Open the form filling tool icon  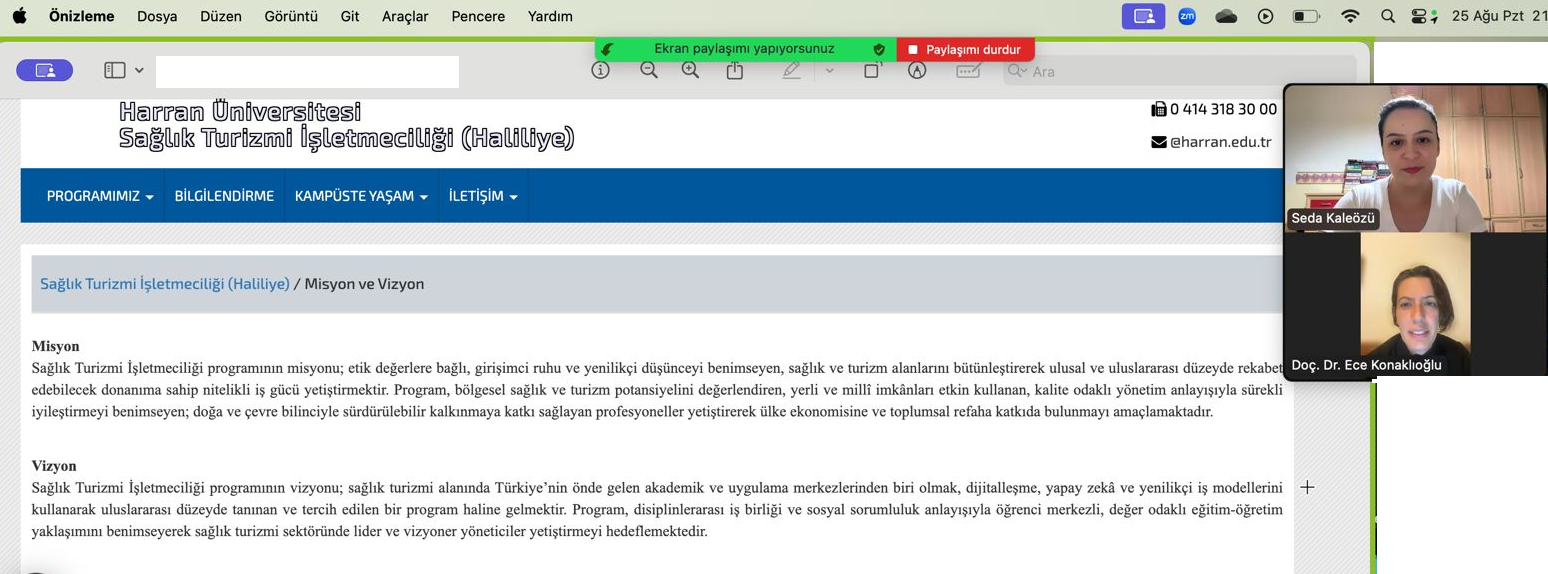[x=968, y=71]
